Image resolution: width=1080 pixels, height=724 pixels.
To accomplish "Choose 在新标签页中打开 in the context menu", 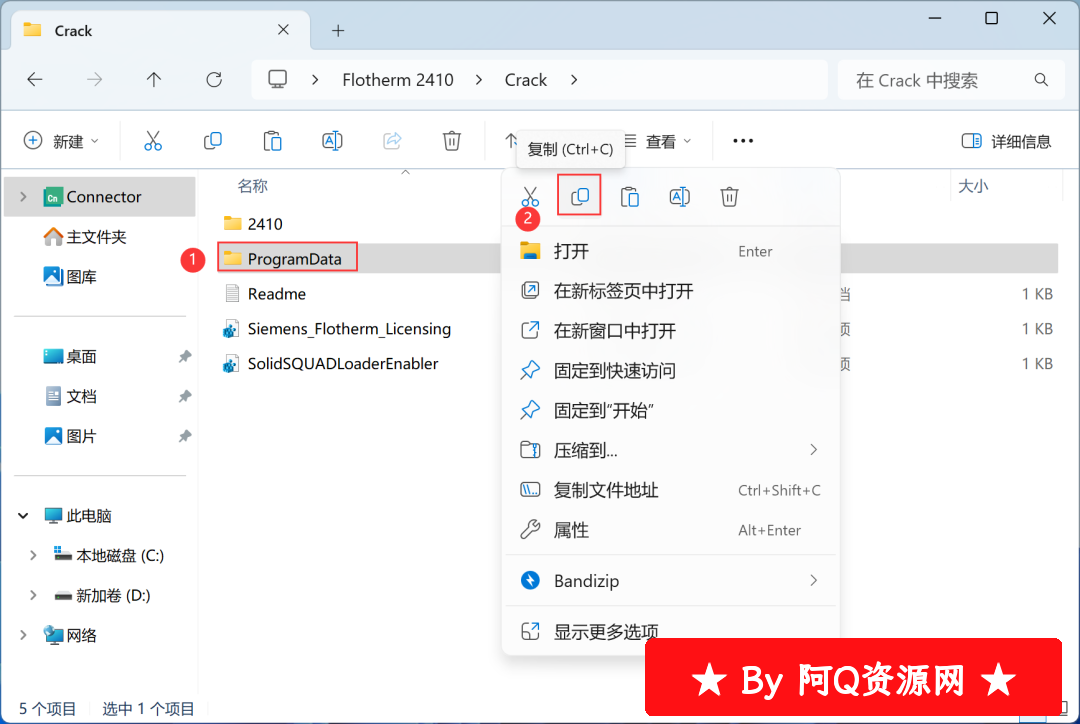I will coord(671,291).
